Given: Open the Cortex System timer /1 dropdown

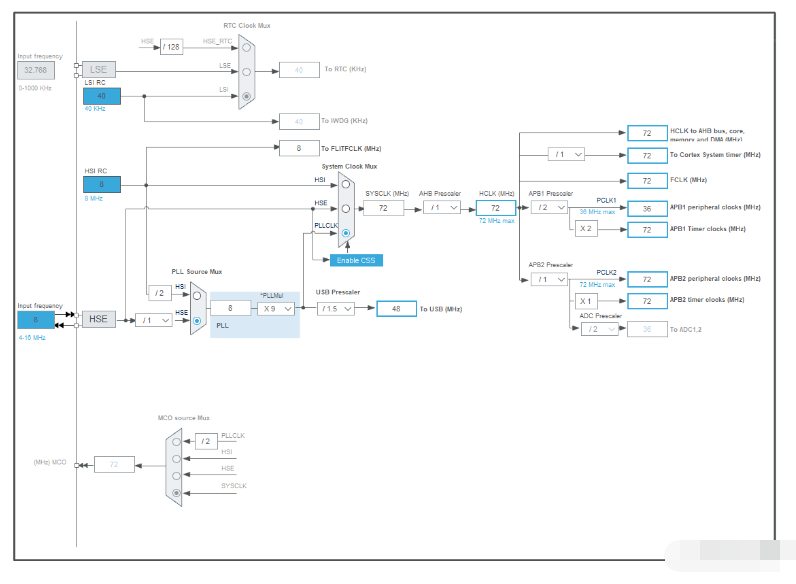Looking at the screenshot, I should [566, 154].
